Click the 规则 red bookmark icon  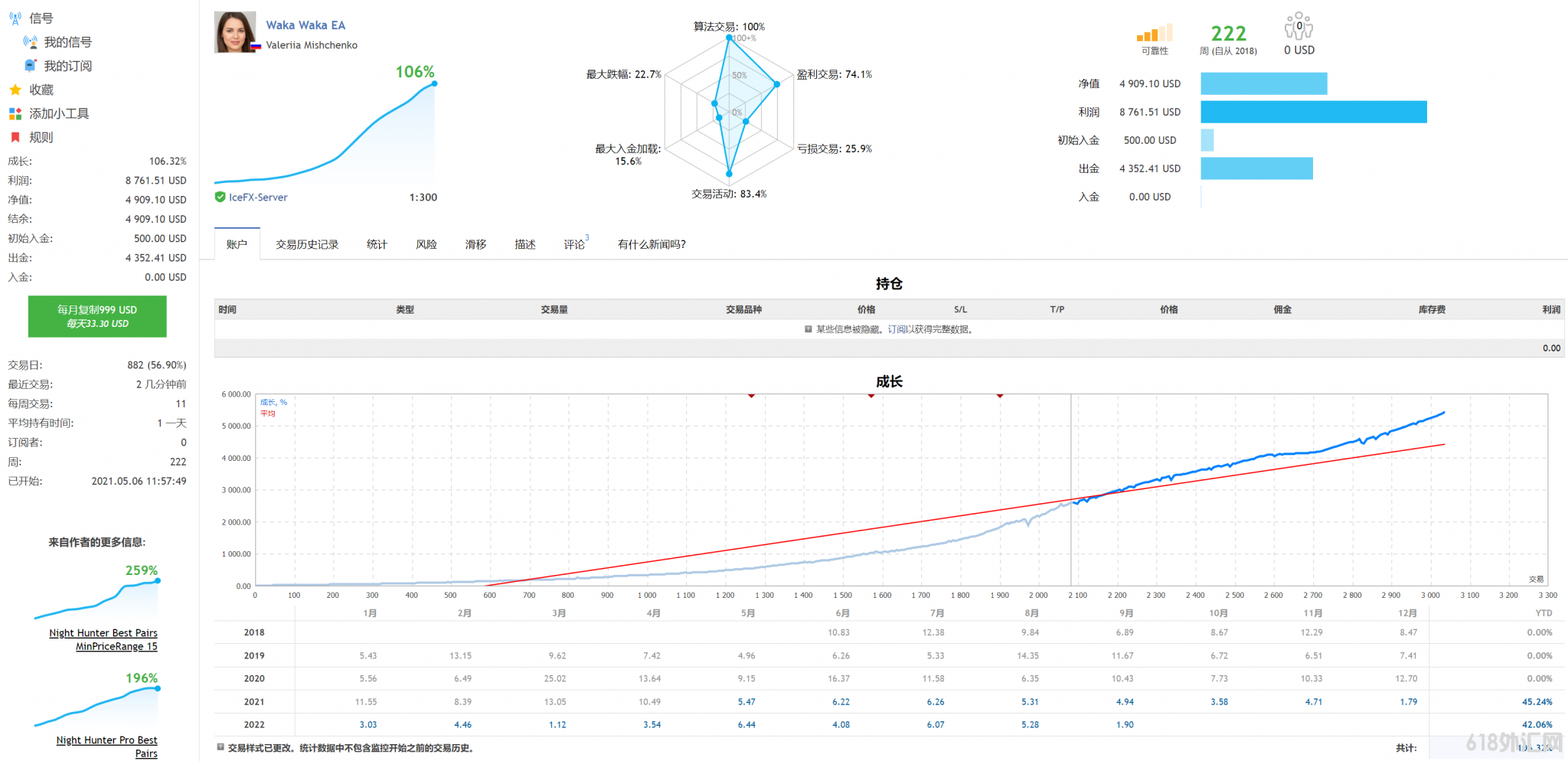click(15, 137)
